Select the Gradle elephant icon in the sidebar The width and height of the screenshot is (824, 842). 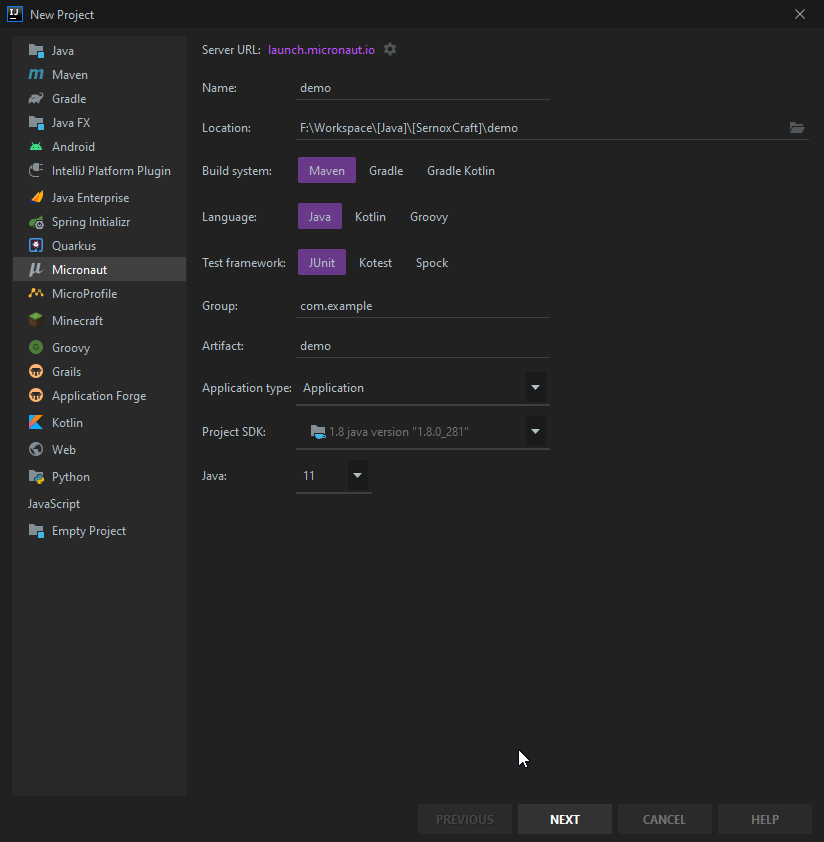[36, 99]
